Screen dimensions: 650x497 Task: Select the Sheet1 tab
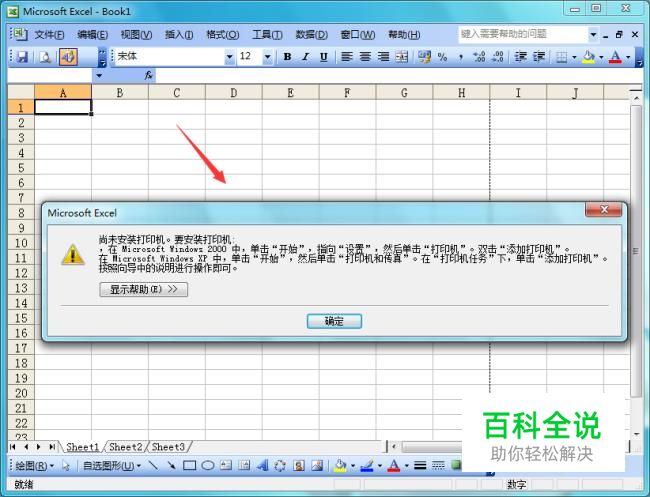click(x=82, y=447)
